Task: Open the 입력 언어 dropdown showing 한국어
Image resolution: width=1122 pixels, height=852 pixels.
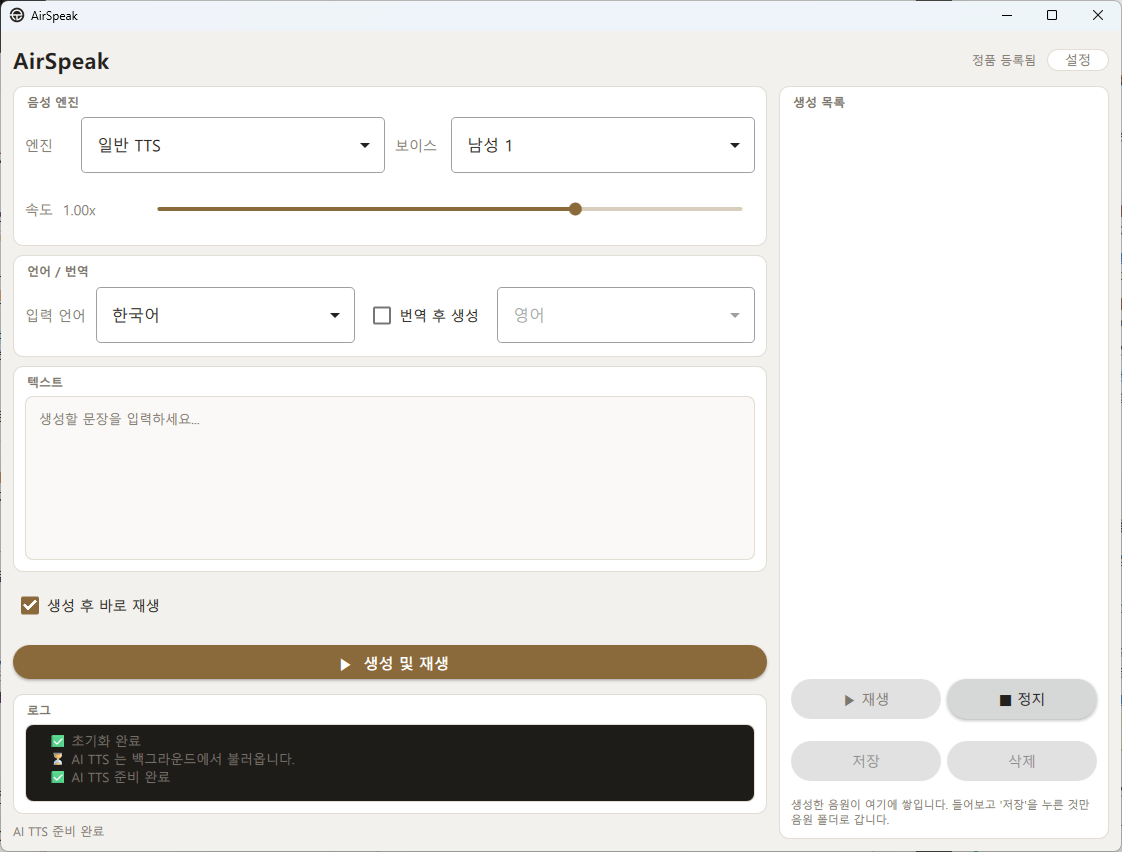Action: pyautogui.click(x=225, y=315)
